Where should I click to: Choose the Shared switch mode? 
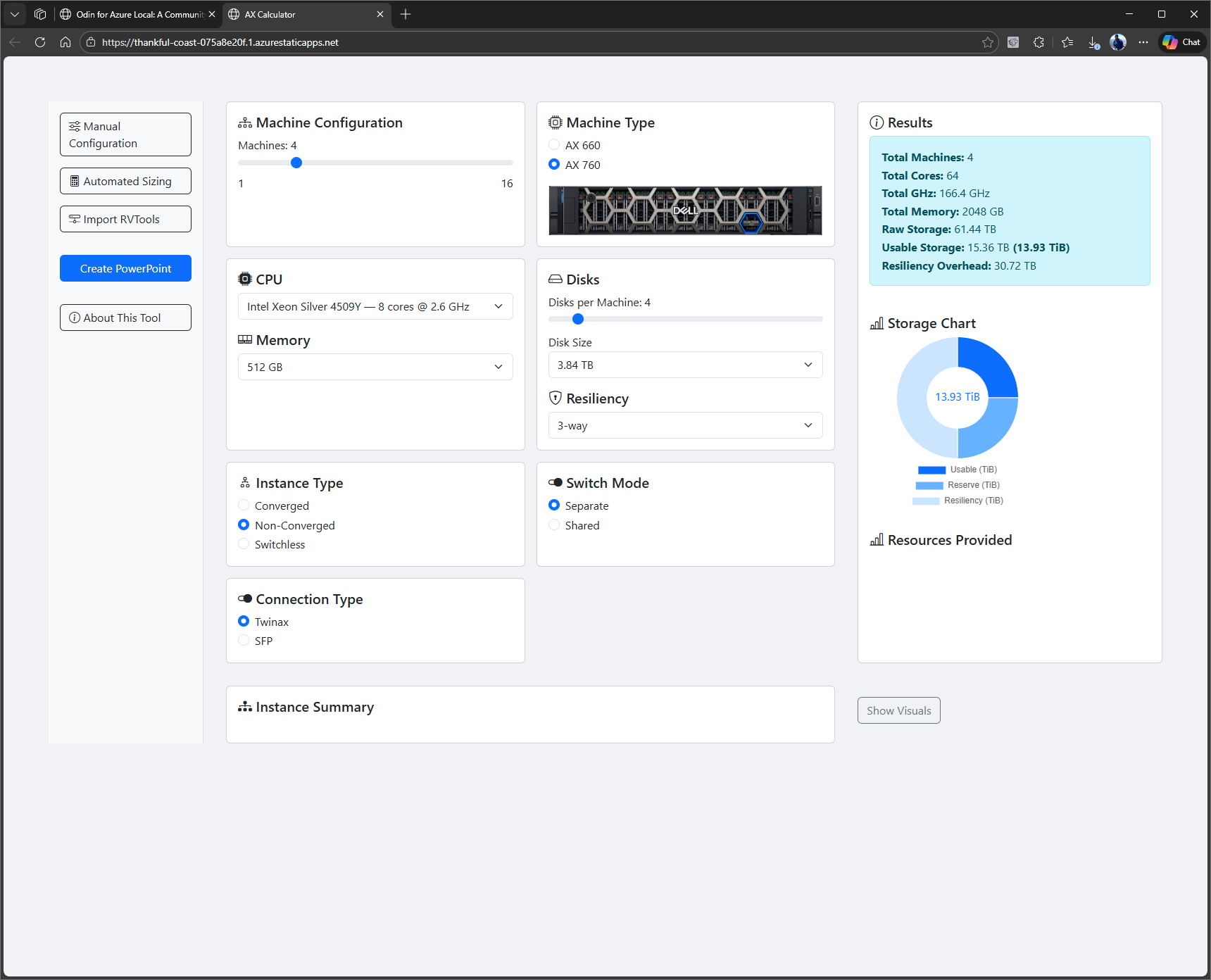555,525
